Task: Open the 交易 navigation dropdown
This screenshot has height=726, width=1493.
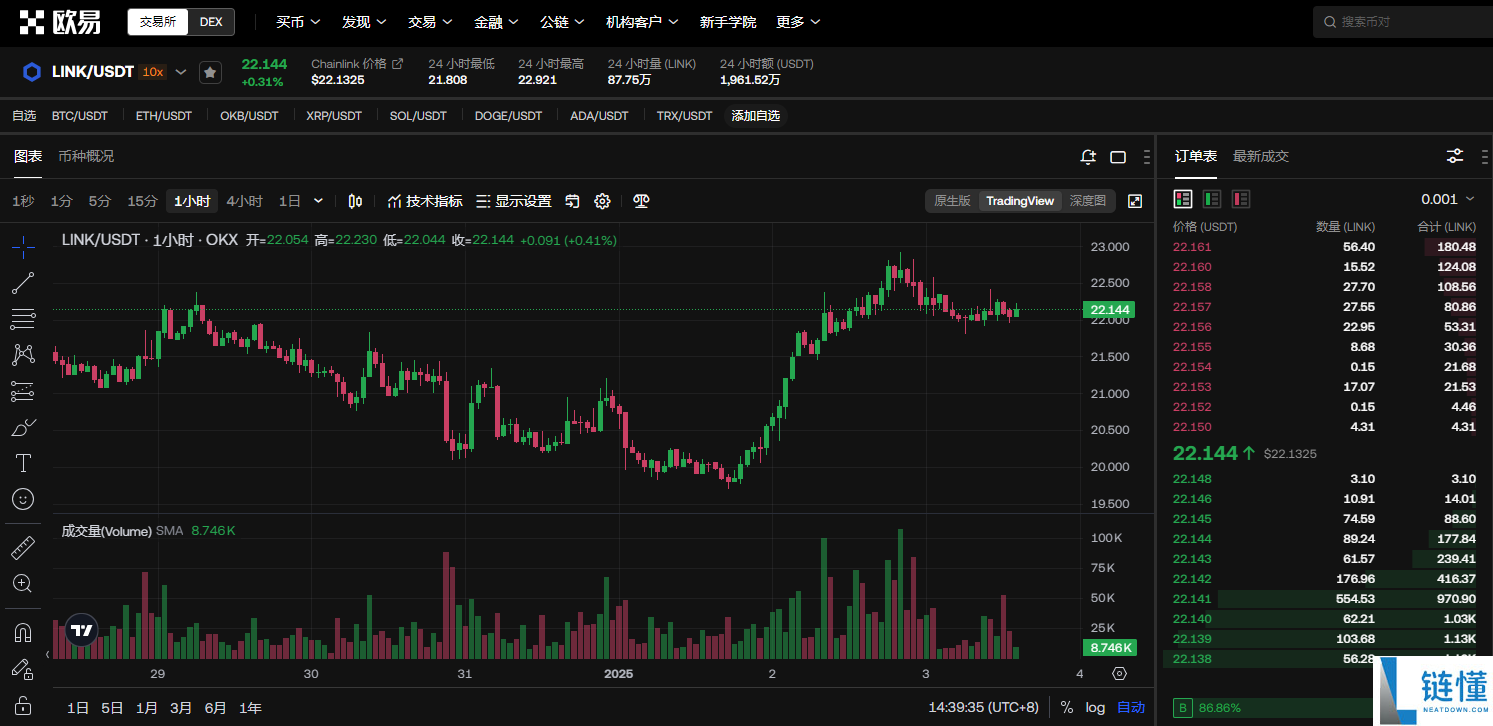Action: pyautogui.click(x=430, y=22)
